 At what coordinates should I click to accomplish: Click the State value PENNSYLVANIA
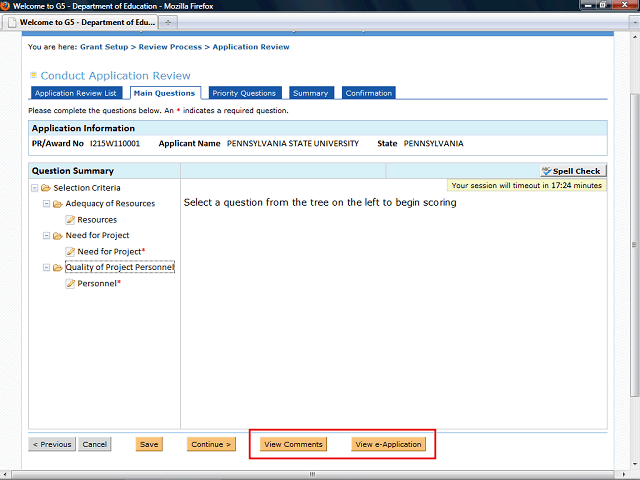click(433, 144)
